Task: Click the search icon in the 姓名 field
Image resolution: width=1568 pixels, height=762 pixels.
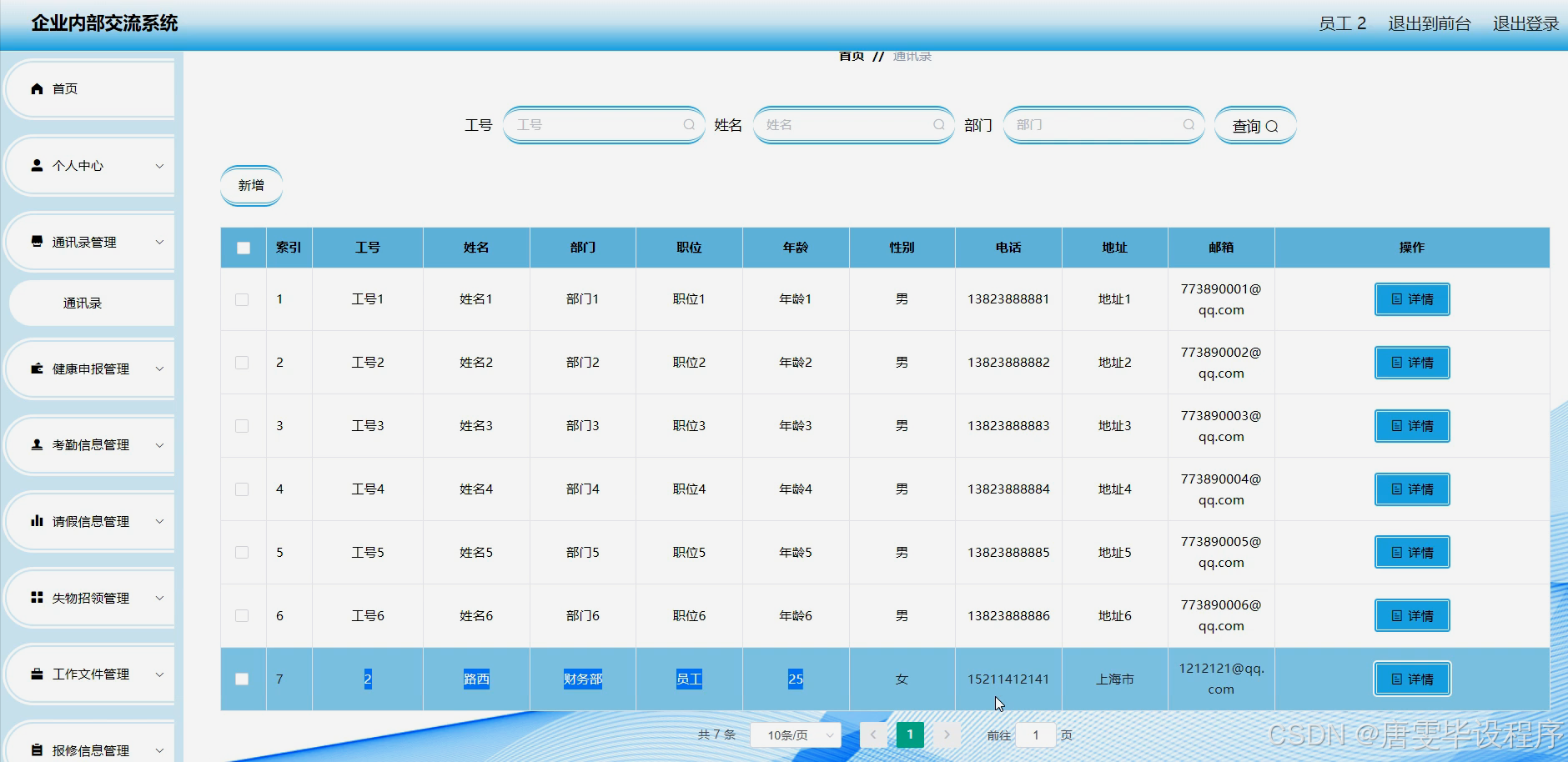Action: click(x=939, y=125)
